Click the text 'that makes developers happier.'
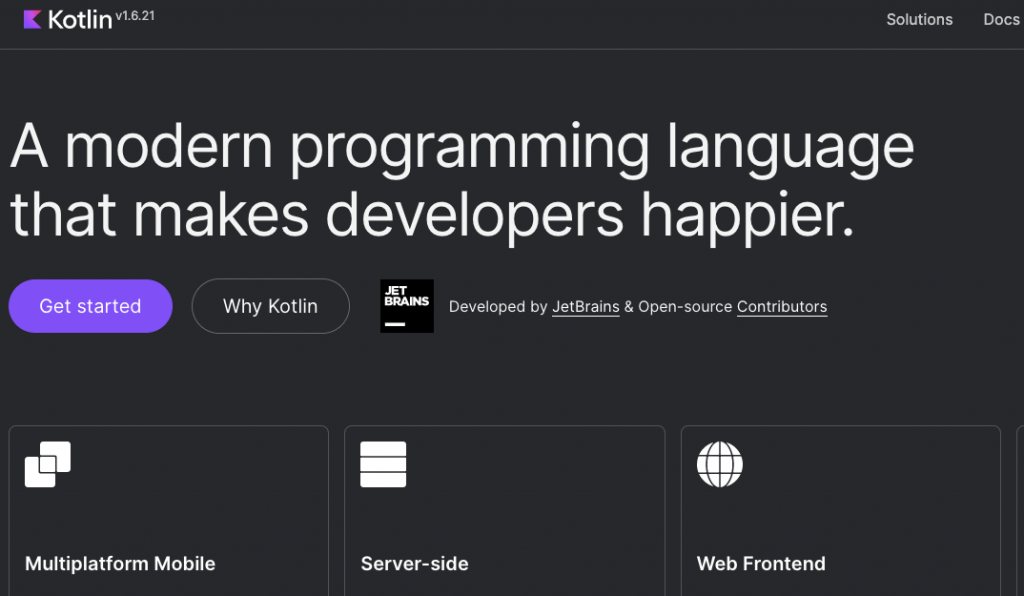The image size is (1024, 596). coord(432,217)
